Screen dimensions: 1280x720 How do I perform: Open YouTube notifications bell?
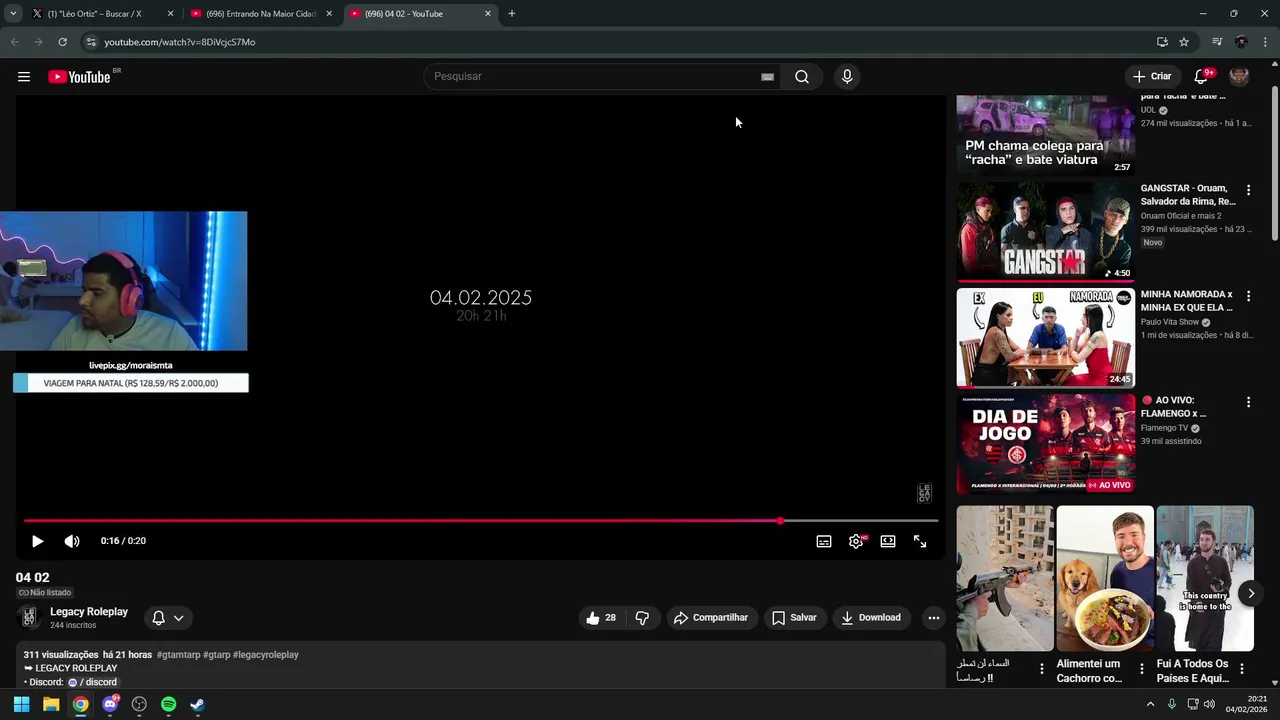click(x=1201, y=77)
